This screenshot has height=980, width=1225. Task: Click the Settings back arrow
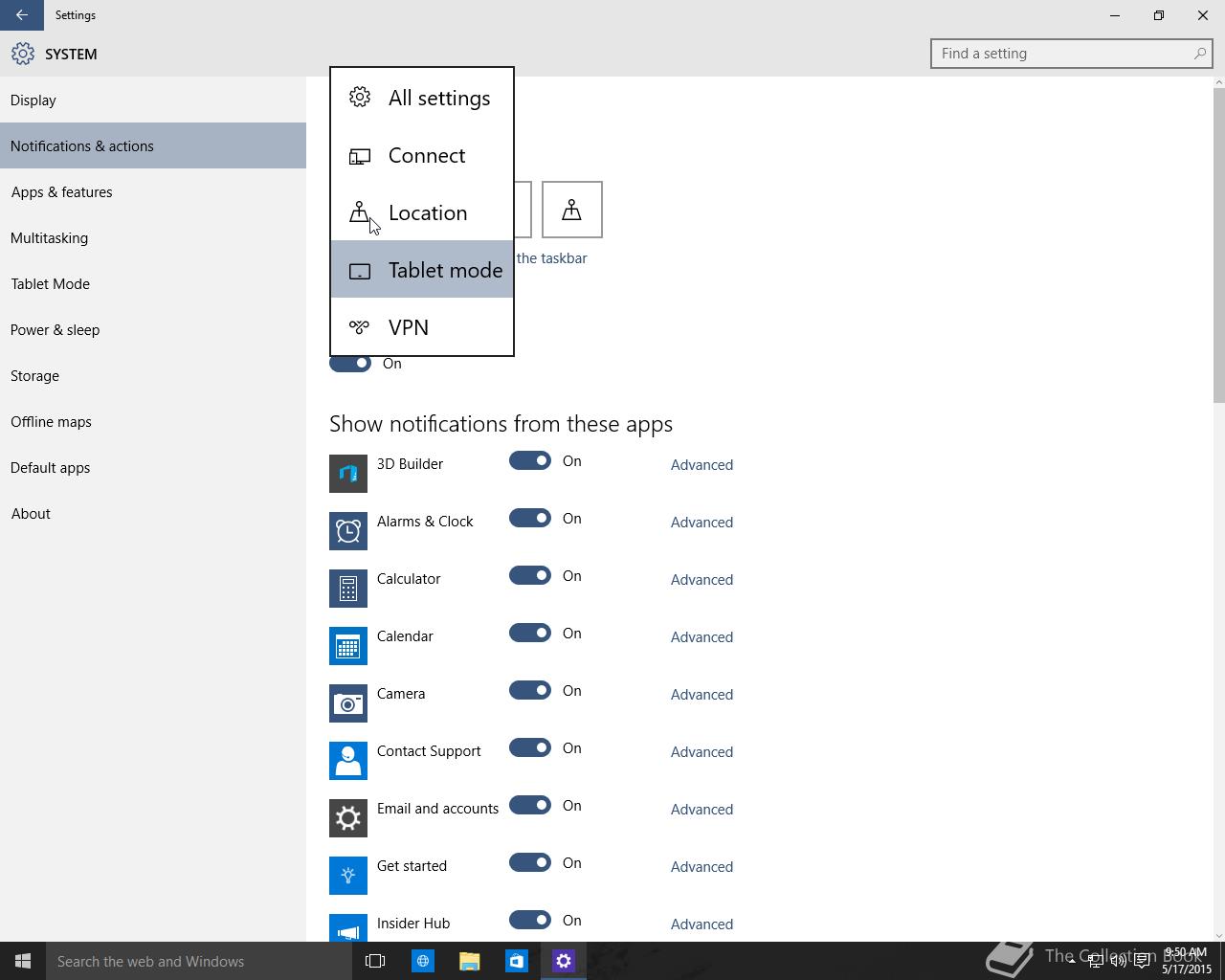point(21,15)
